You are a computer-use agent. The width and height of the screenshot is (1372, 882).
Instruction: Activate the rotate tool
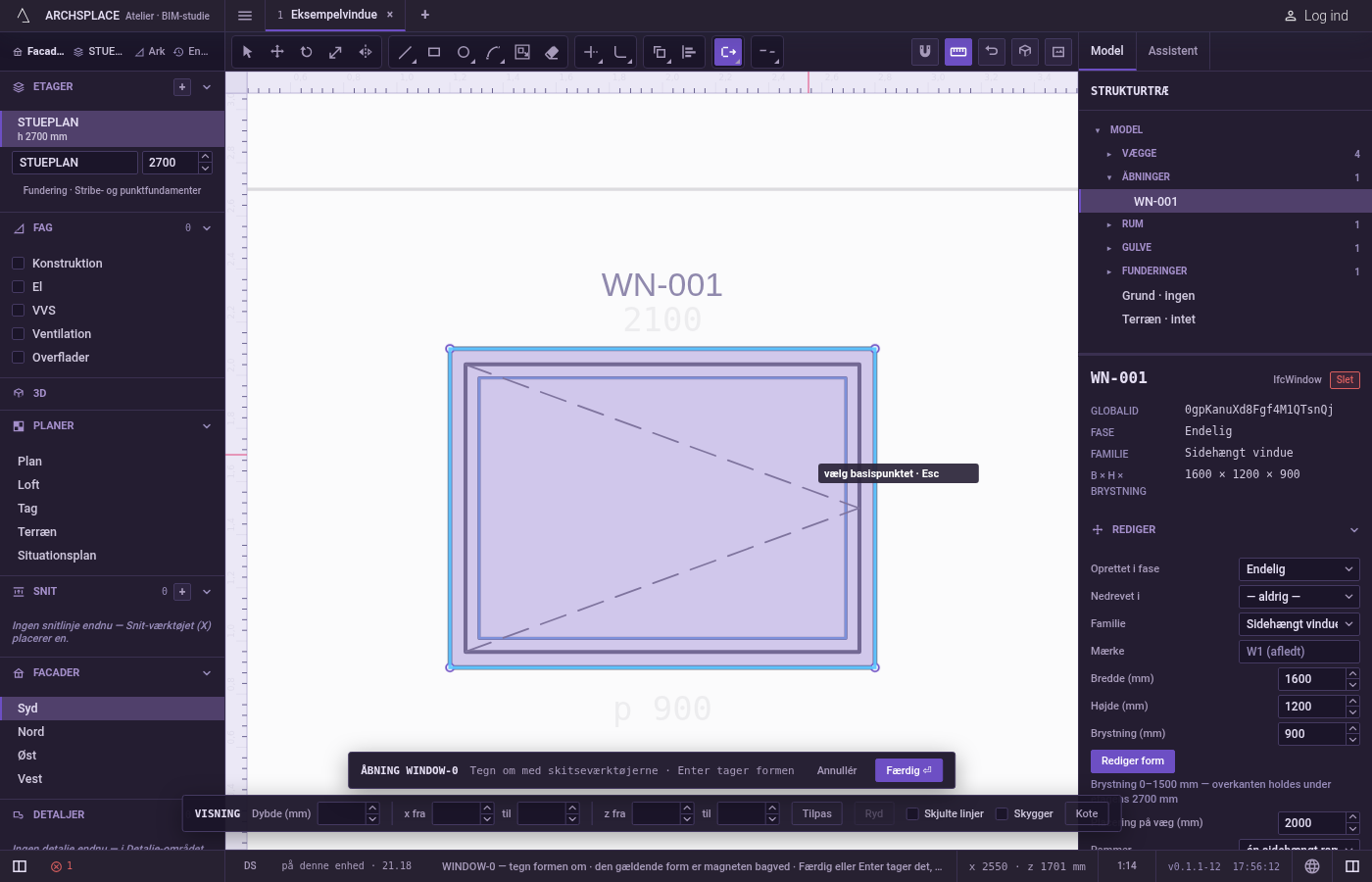click(306, 52)
